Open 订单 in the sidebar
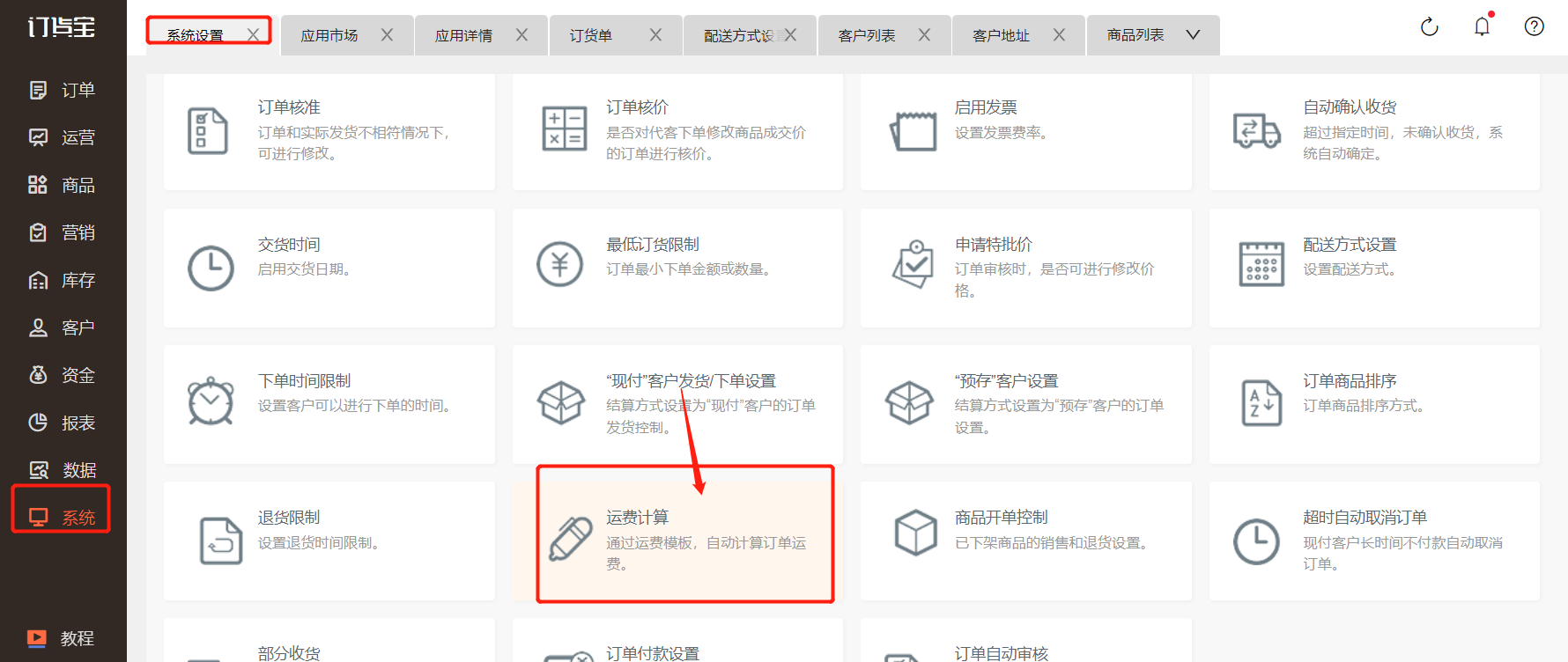This screenshot has height=662, width=1568. (x=63, y=90)
